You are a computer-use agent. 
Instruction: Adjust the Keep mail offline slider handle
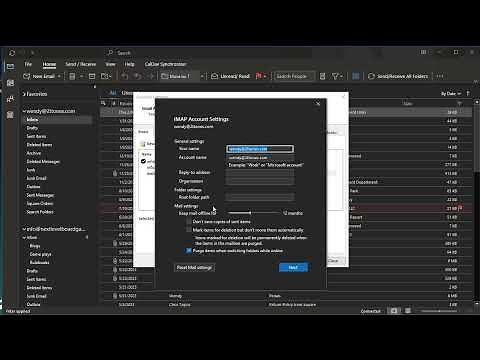pos(250,213)
